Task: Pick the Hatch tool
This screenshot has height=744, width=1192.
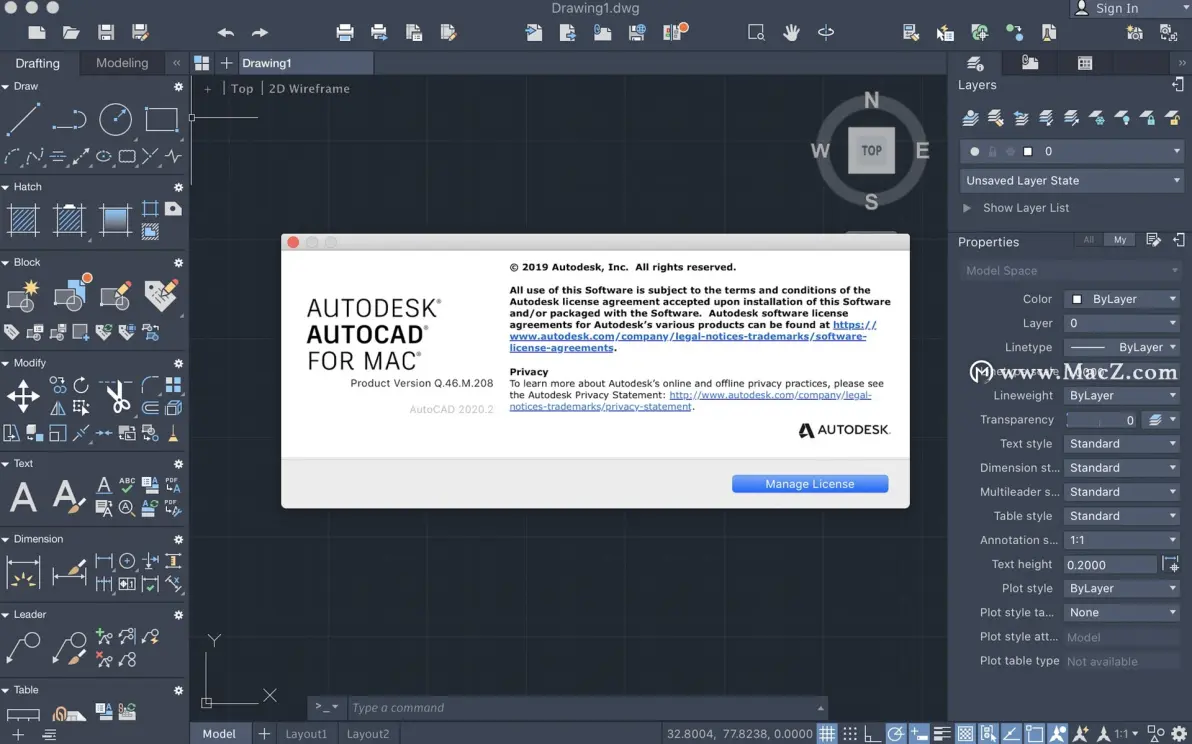Action: [23, 220]
